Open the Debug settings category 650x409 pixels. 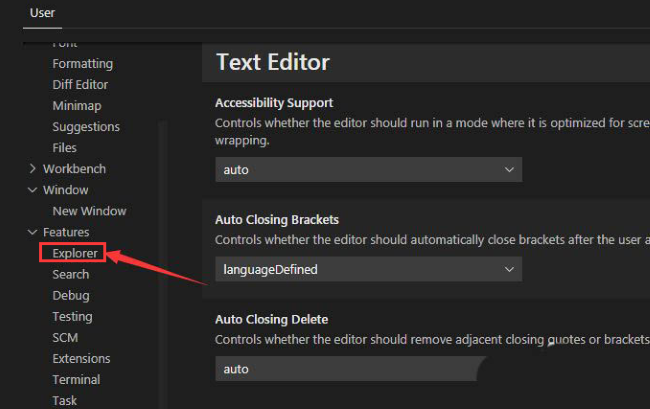[70, 295]
